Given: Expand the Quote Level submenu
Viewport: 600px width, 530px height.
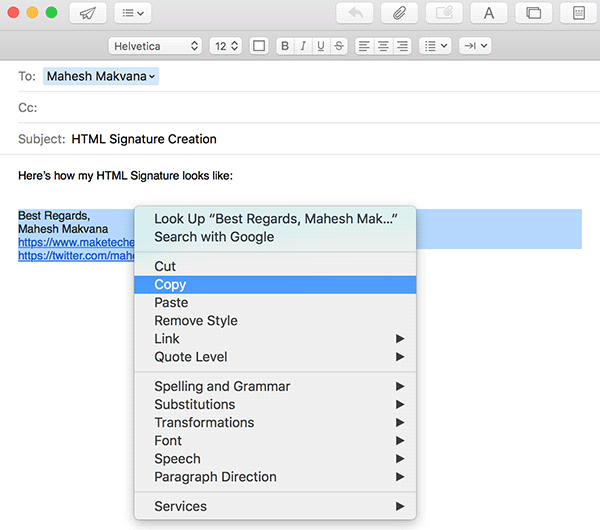Looking at the screenshot, I should (x=275, y=357).
